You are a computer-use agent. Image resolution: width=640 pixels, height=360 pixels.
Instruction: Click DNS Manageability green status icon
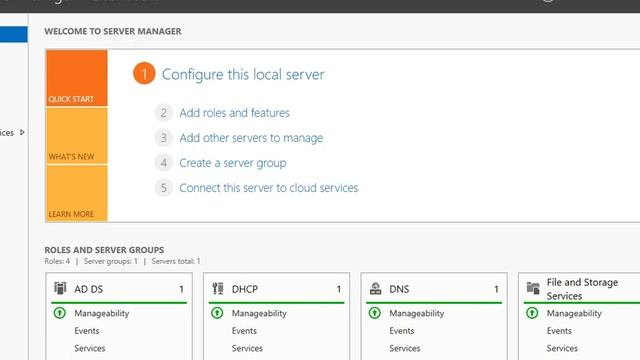(375, 313)
